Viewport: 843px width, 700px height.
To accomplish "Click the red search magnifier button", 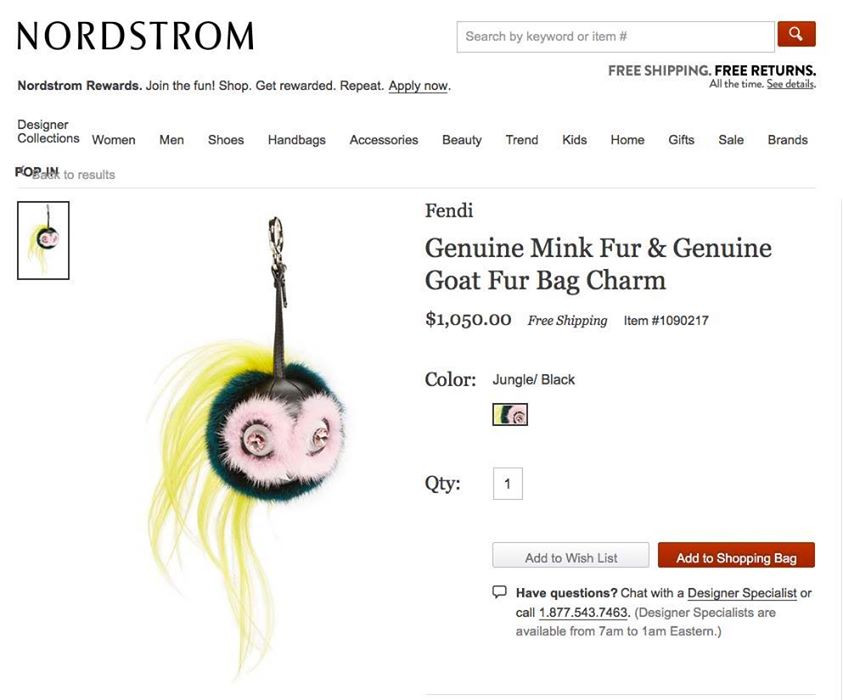I will click(x=796, y=34).
